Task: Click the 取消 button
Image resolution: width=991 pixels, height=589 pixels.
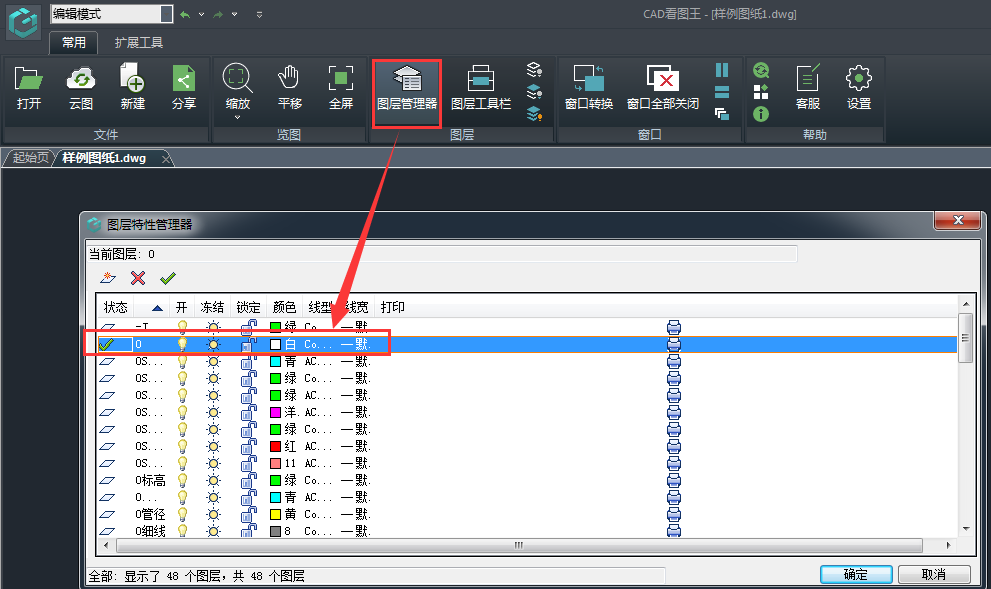Action: coord(934,574)
